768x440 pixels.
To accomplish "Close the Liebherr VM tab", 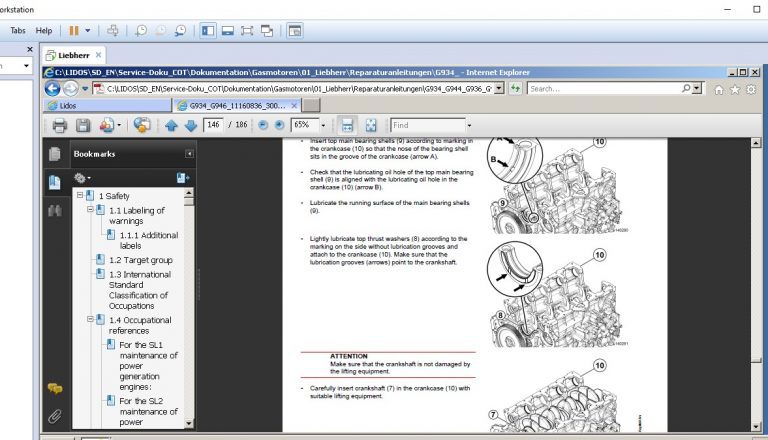I will pos(98,55).
